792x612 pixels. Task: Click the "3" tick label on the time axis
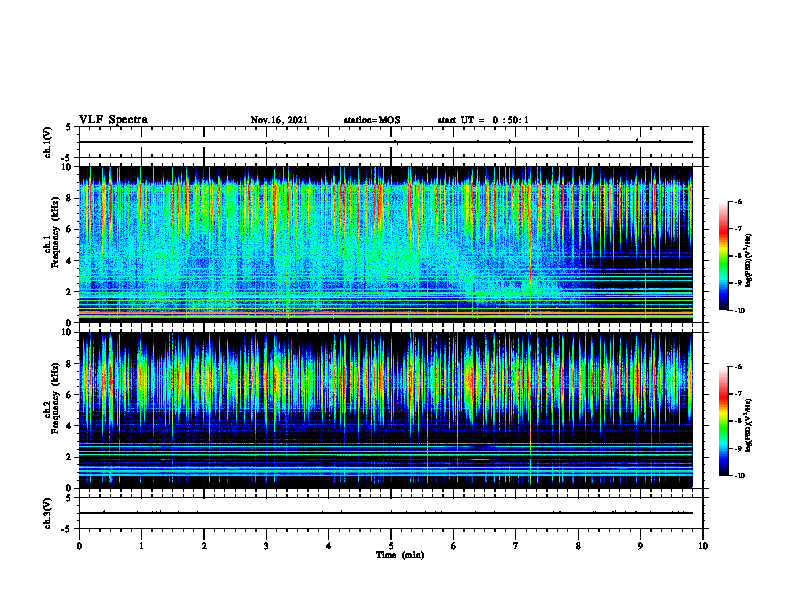point(266,546)
